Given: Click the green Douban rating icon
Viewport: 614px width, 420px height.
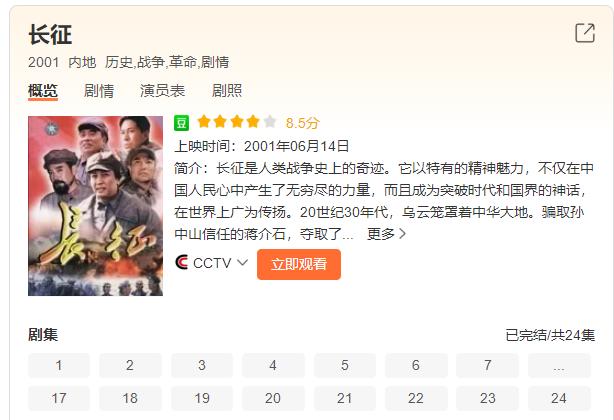Looking at the screenshot, I should (x=181, y=123).
